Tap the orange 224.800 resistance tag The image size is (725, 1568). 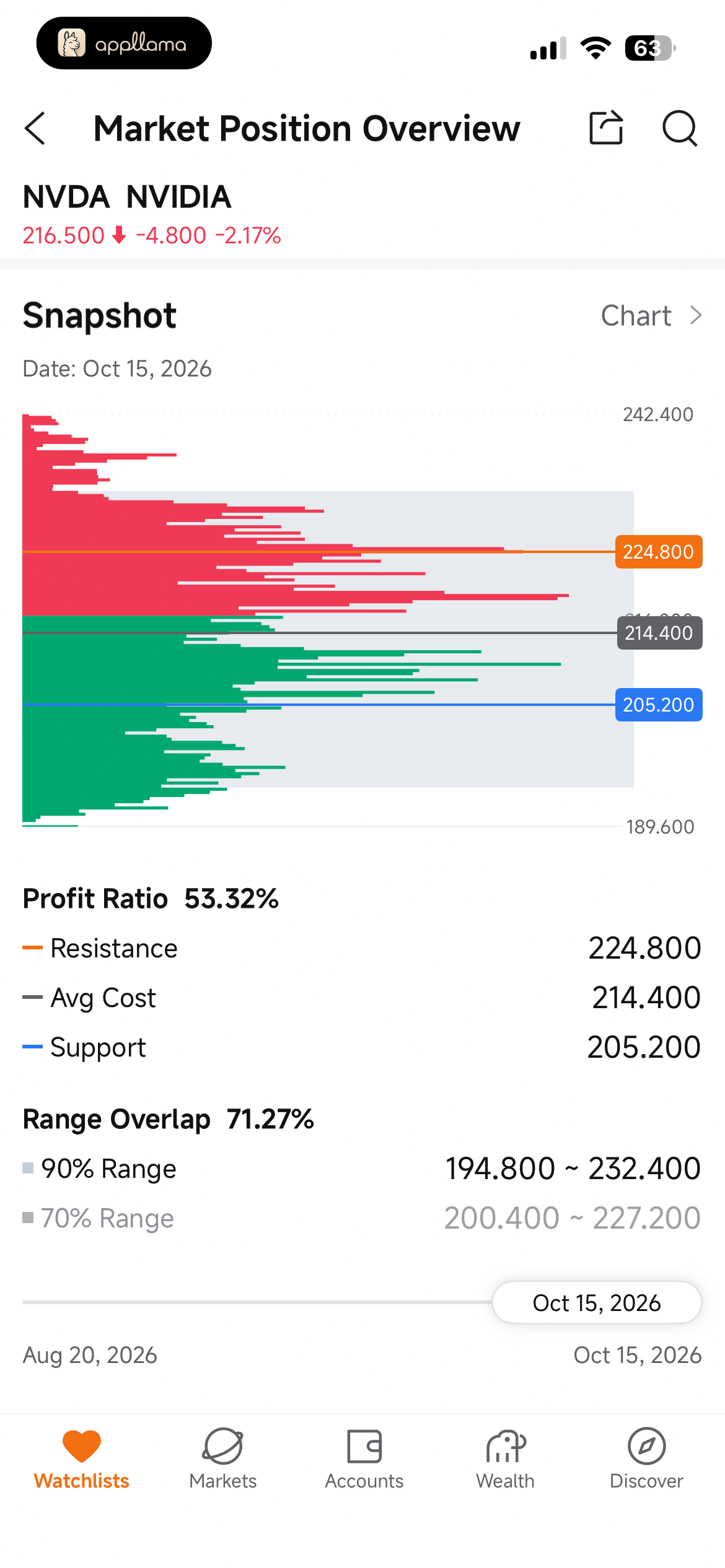click(x=659, y=551)
